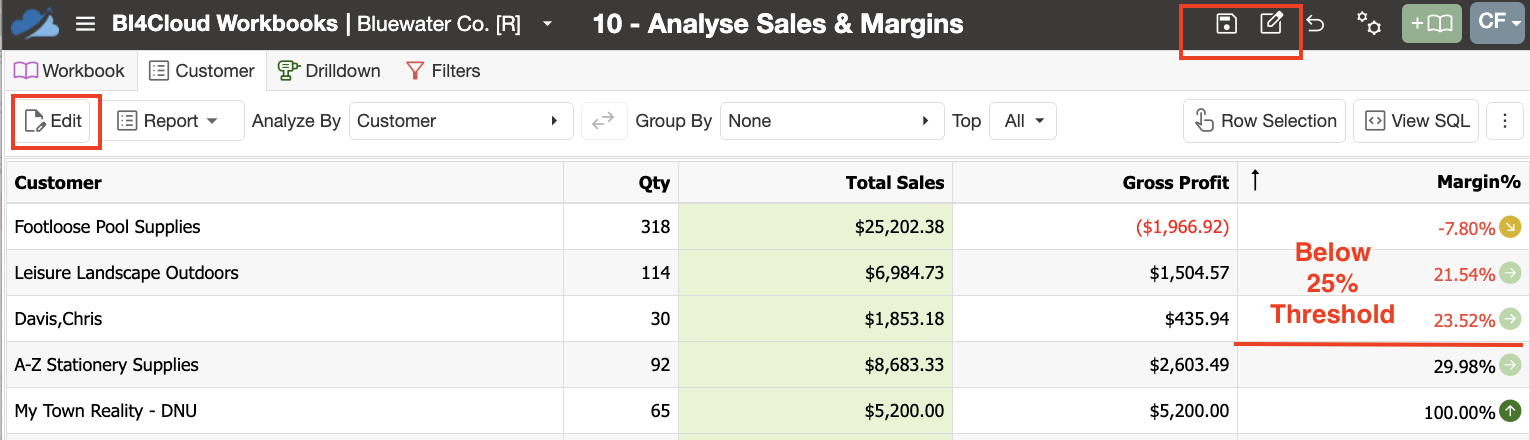The image size is (1530, 440).
Task: Expand the Group By None selector
Action: click(x=831, y=121)
